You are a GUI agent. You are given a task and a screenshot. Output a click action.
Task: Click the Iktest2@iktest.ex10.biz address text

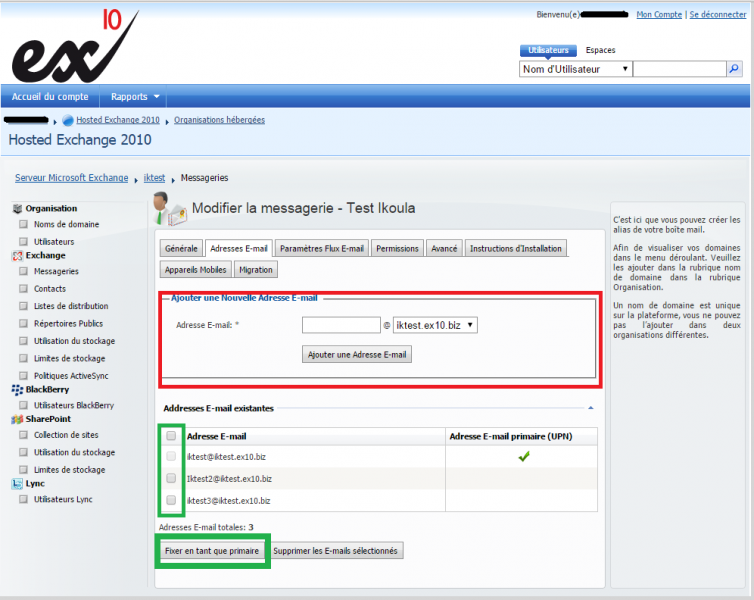(x=229, y=479)
